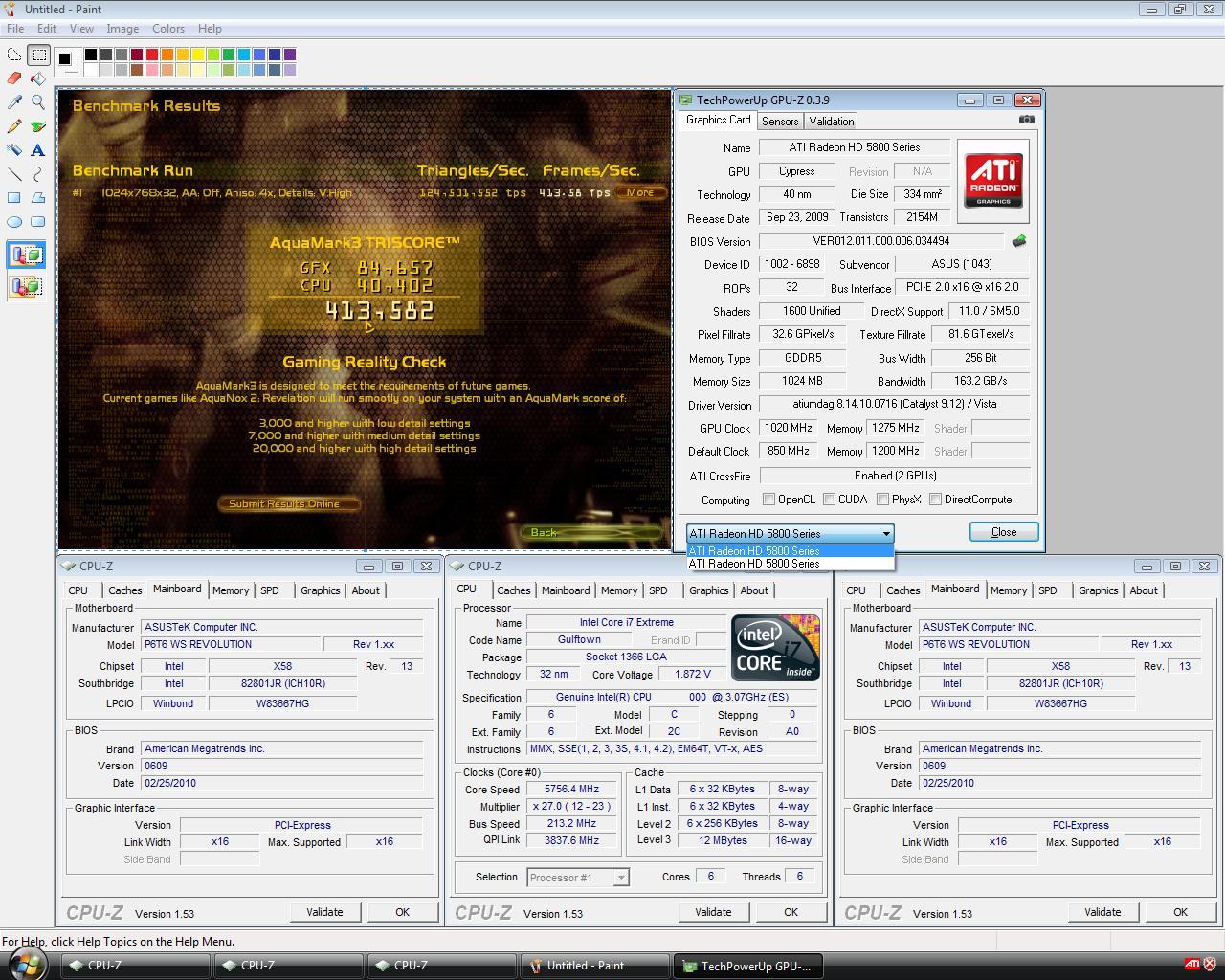Open the Colors menu in Paint

pos(168,29)
